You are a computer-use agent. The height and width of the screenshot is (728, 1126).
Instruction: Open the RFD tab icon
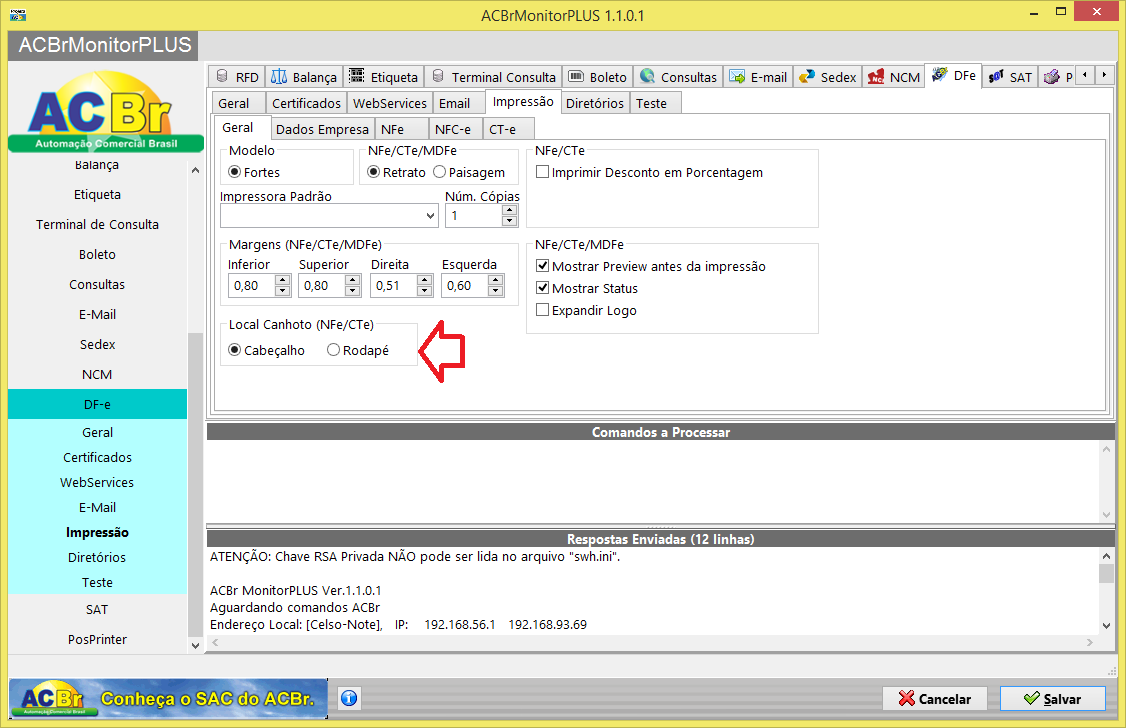(x=223, y=76)
